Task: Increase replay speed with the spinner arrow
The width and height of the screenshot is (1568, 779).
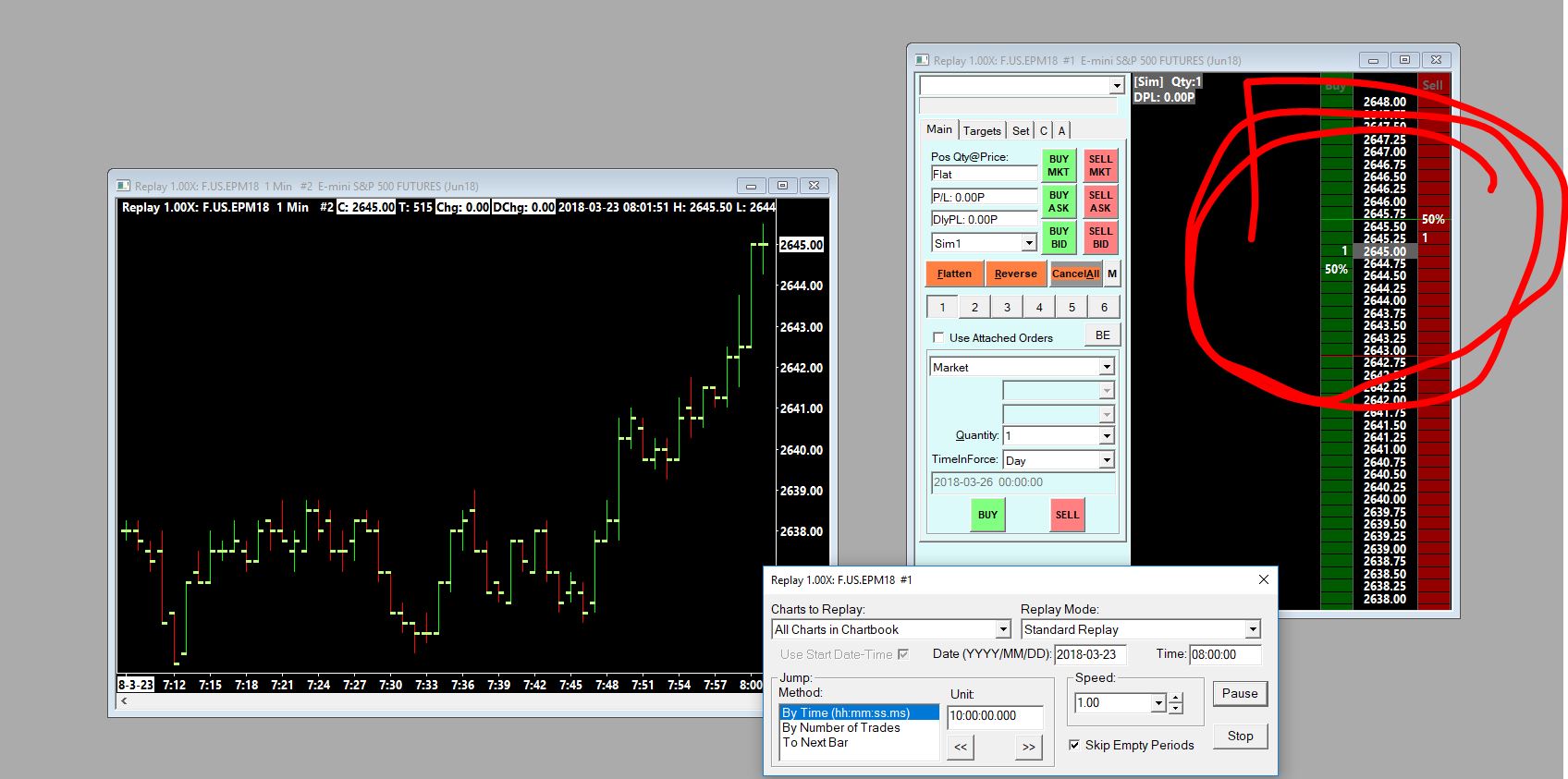Action: point(1176,698)
